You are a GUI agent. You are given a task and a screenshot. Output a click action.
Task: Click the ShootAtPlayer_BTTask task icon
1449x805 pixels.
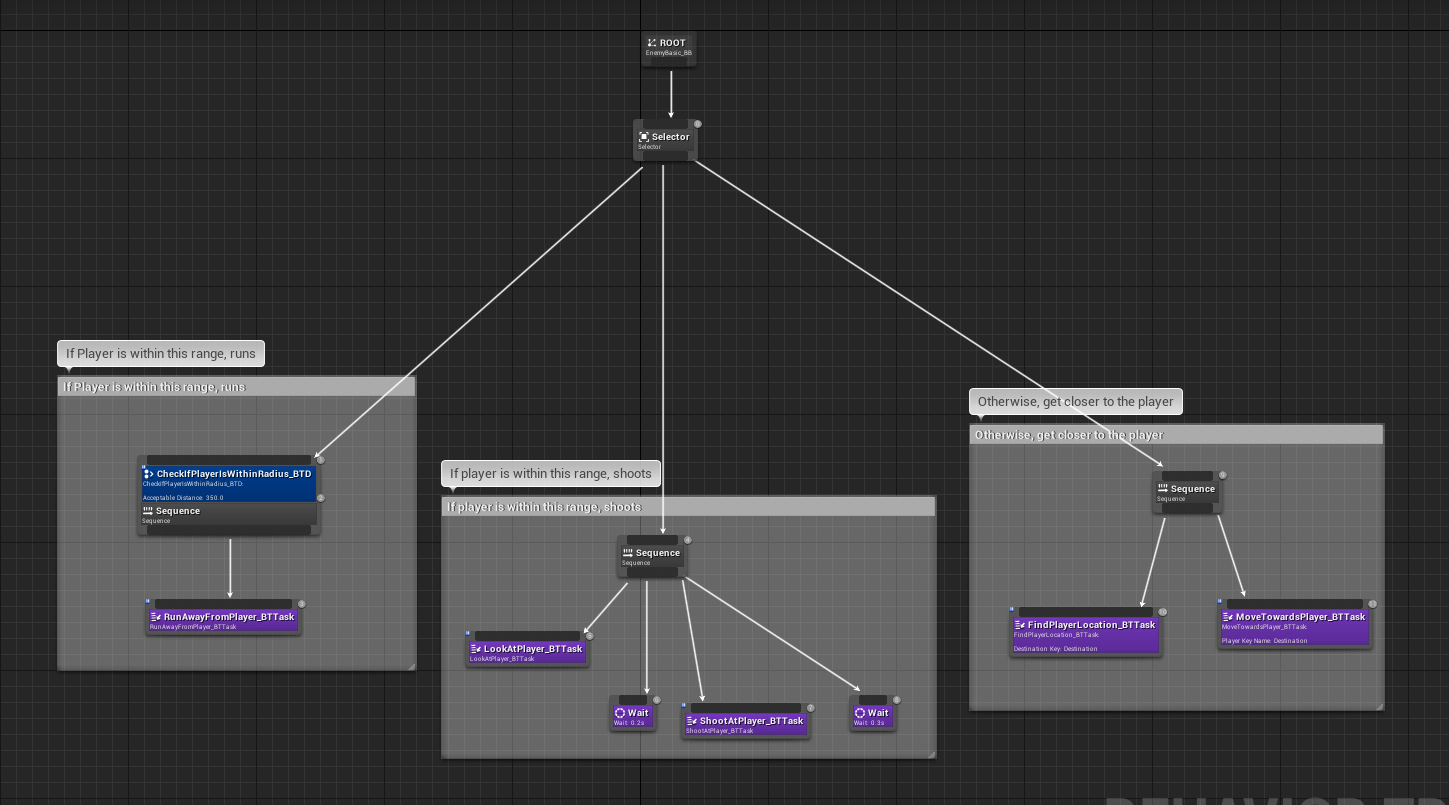point(692,721)
